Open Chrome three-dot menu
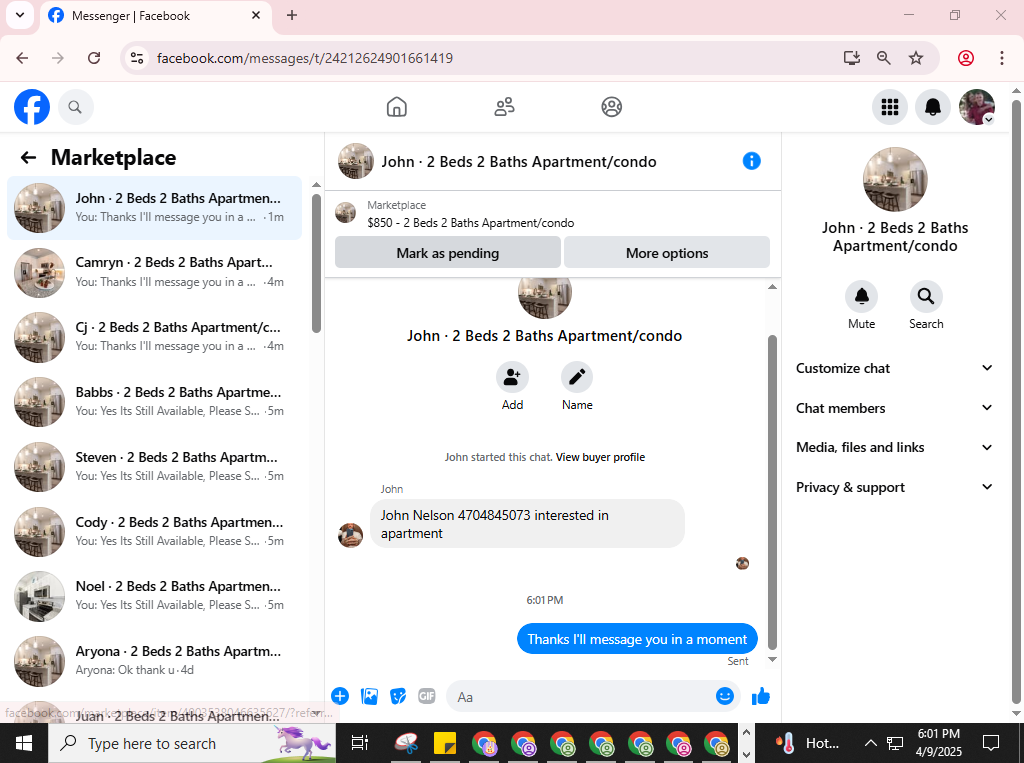Viewport: 1024px width, 763px height. coord(1002,58)
